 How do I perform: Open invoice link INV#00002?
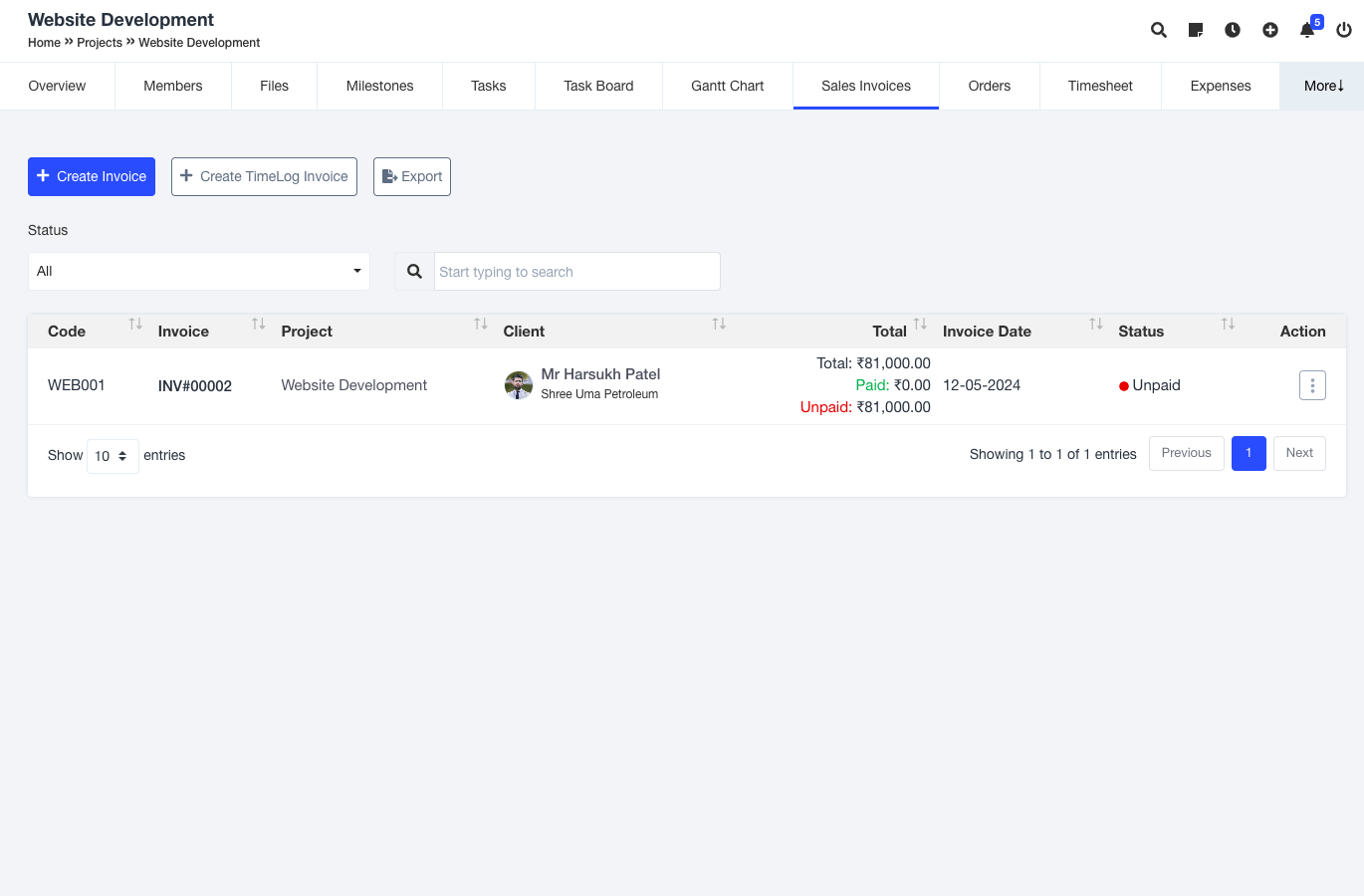(195, 386)
